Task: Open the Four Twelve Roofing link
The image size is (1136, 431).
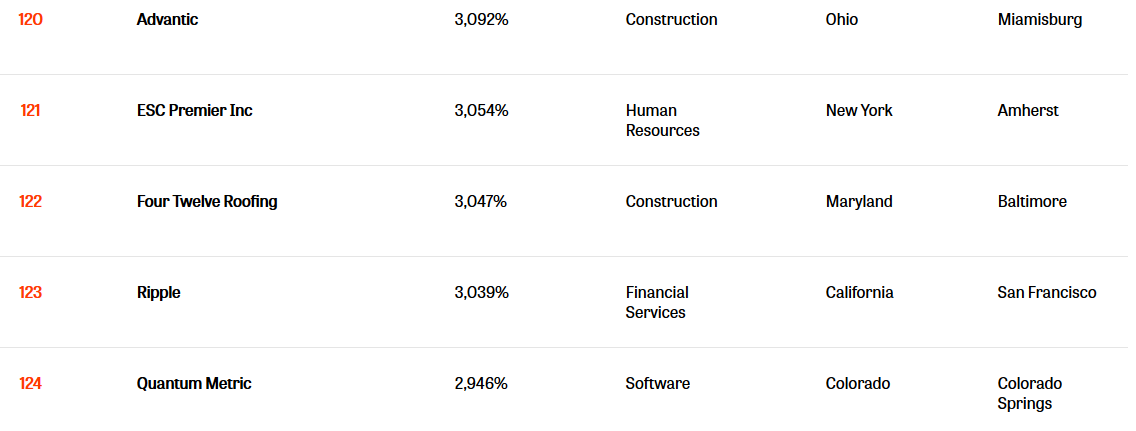Action: click(x=207, y=201)
